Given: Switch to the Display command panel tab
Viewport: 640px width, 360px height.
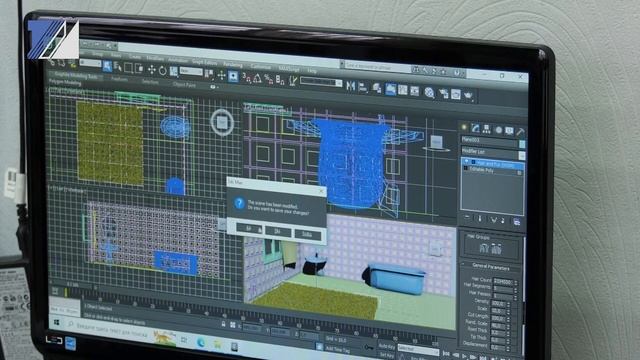Looking at the screenshot, I should click(509, 131).
